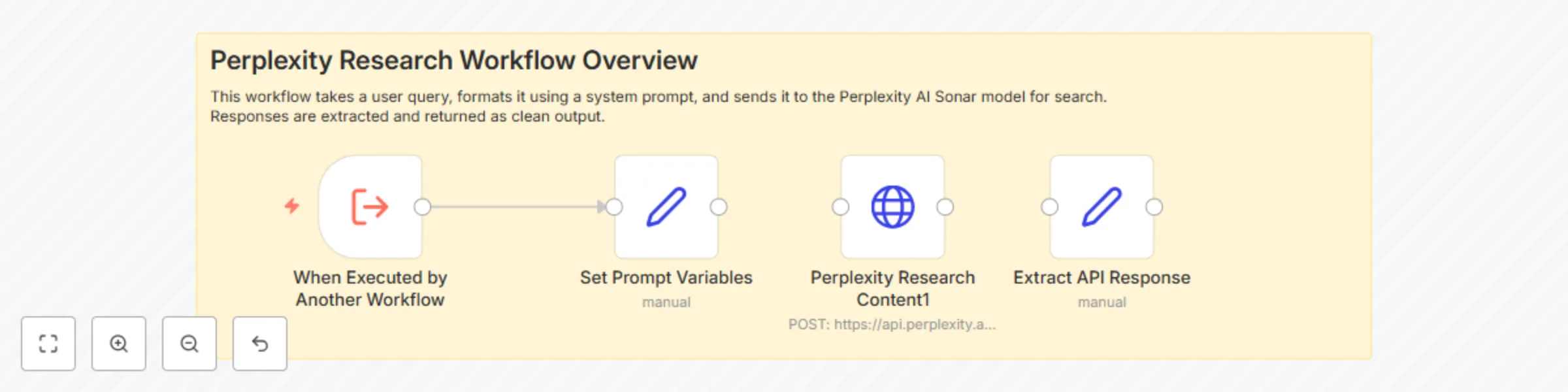Select the output dot of Perplexity Research Content1
1568x392 pixels.
coord(945,206)
